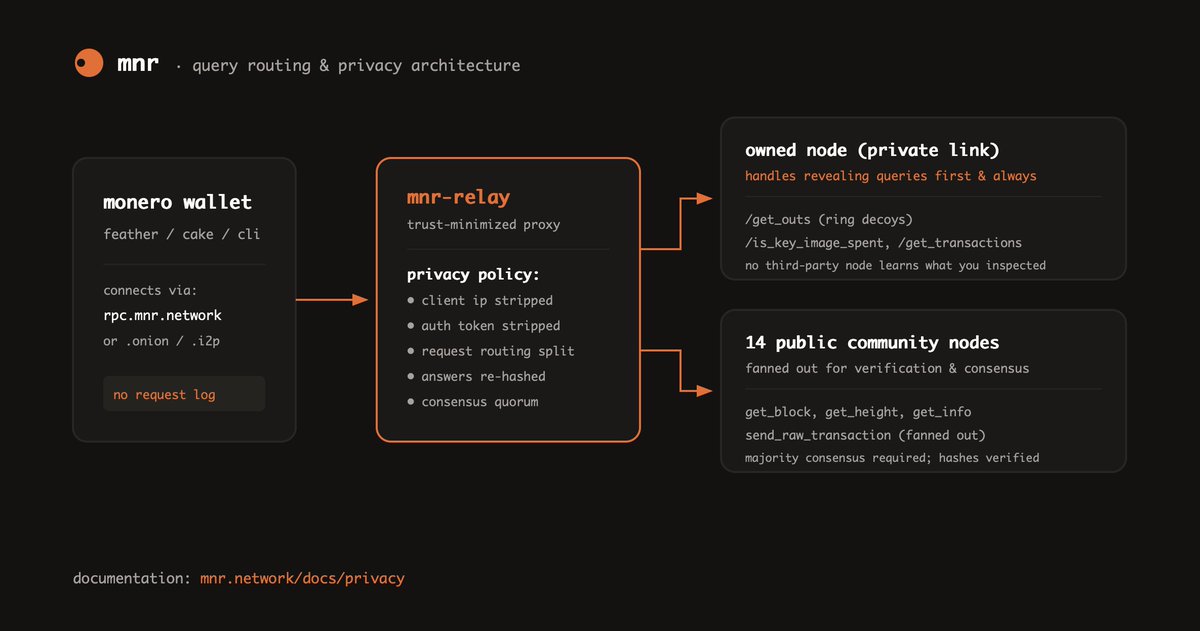Image resolution: width=1200 pixels, height=631 pixels.
Task: Click 'get_block, get_height, get_info' line
Action: [x=858, y=412]
